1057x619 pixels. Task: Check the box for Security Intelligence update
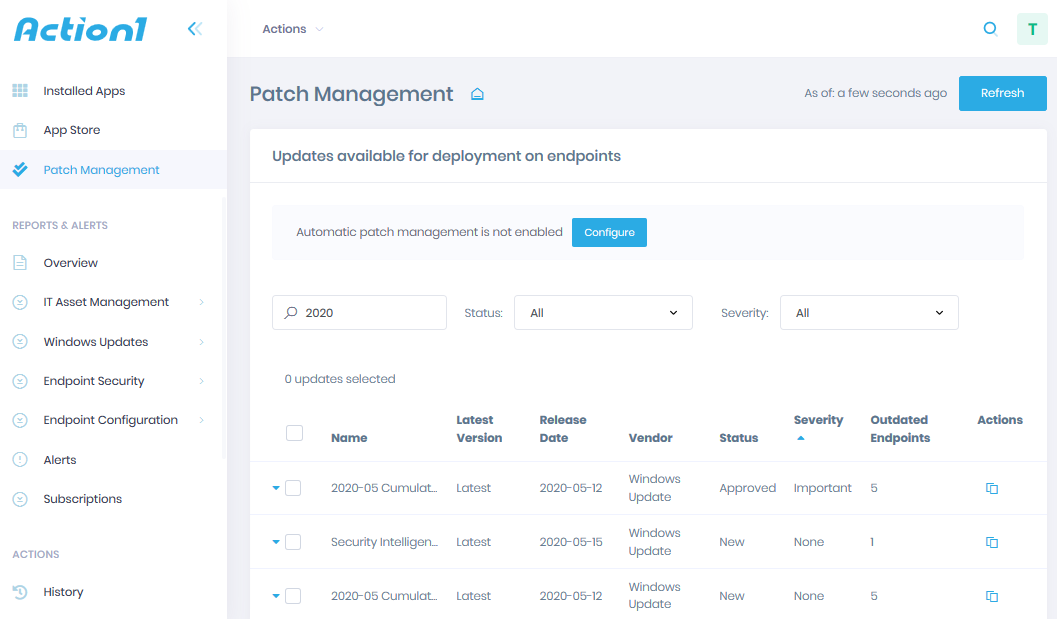pyautogui.click(x=293, y=542)
